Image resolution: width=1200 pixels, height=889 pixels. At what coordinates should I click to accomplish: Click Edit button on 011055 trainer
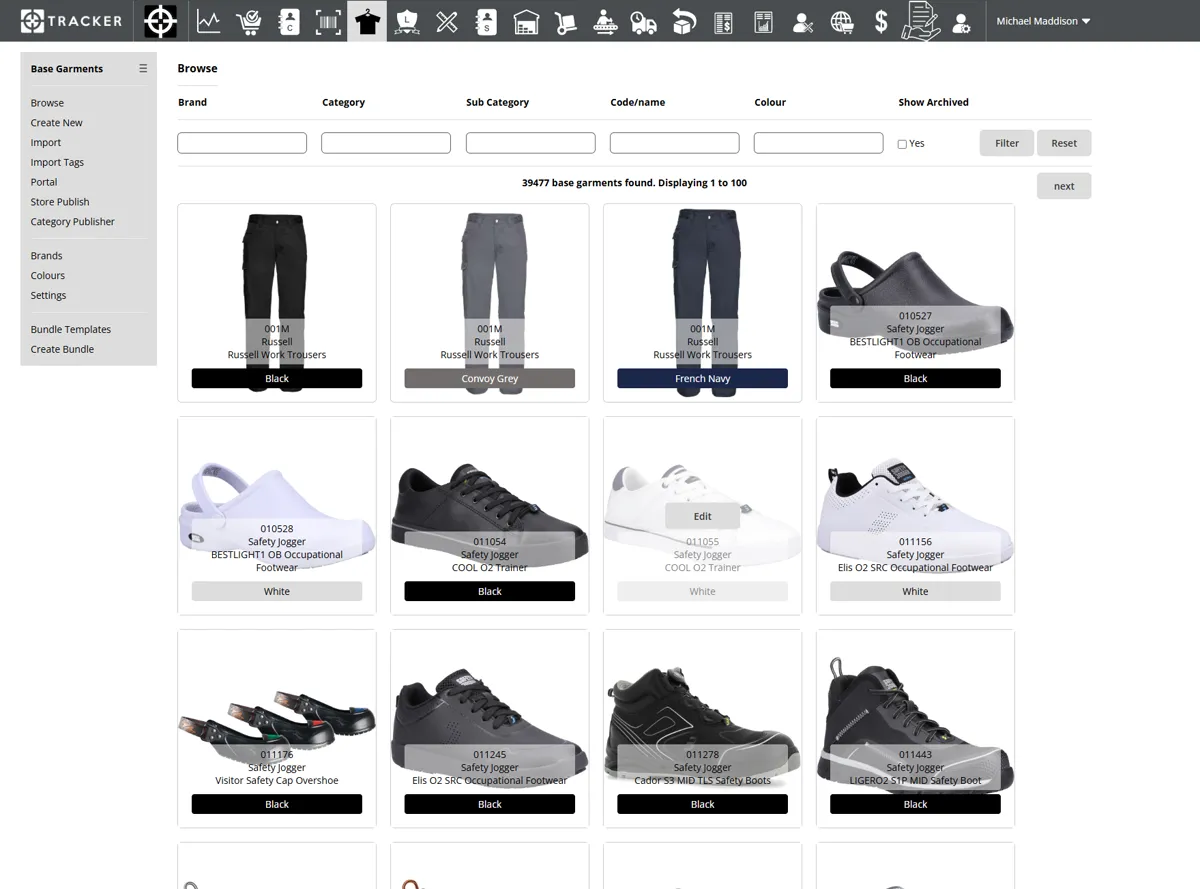[x=703, y=516]
